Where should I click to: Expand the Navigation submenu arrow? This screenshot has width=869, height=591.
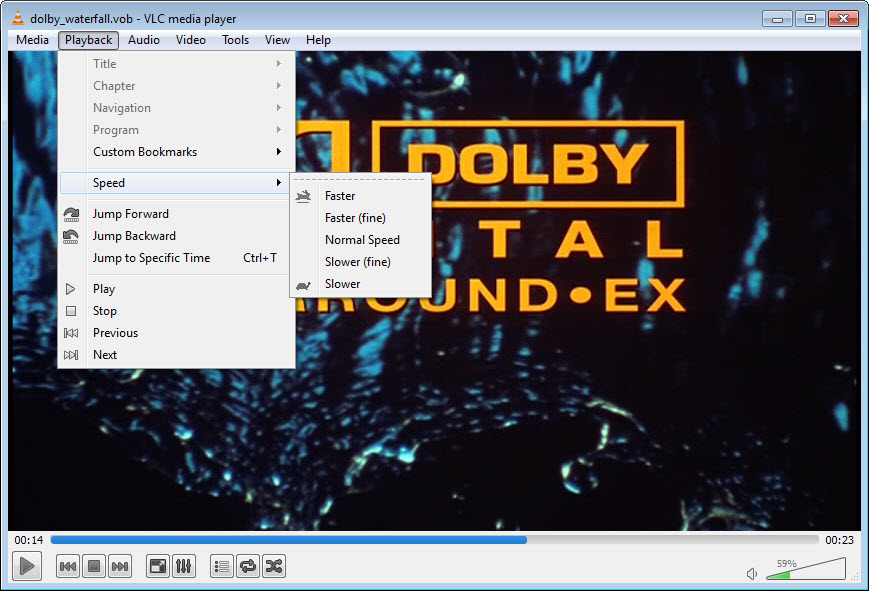tap(279, 108)
